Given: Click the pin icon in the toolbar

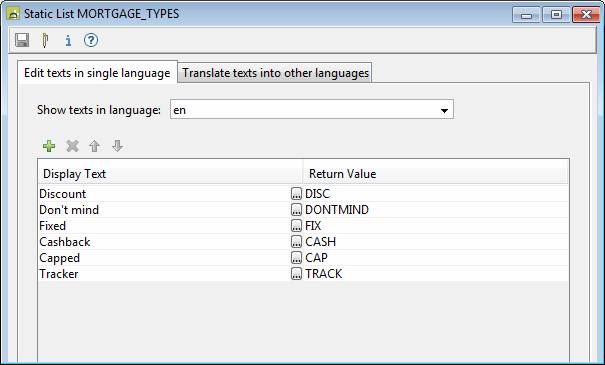Looking at the screenshot, I should (x=45, y=40).
